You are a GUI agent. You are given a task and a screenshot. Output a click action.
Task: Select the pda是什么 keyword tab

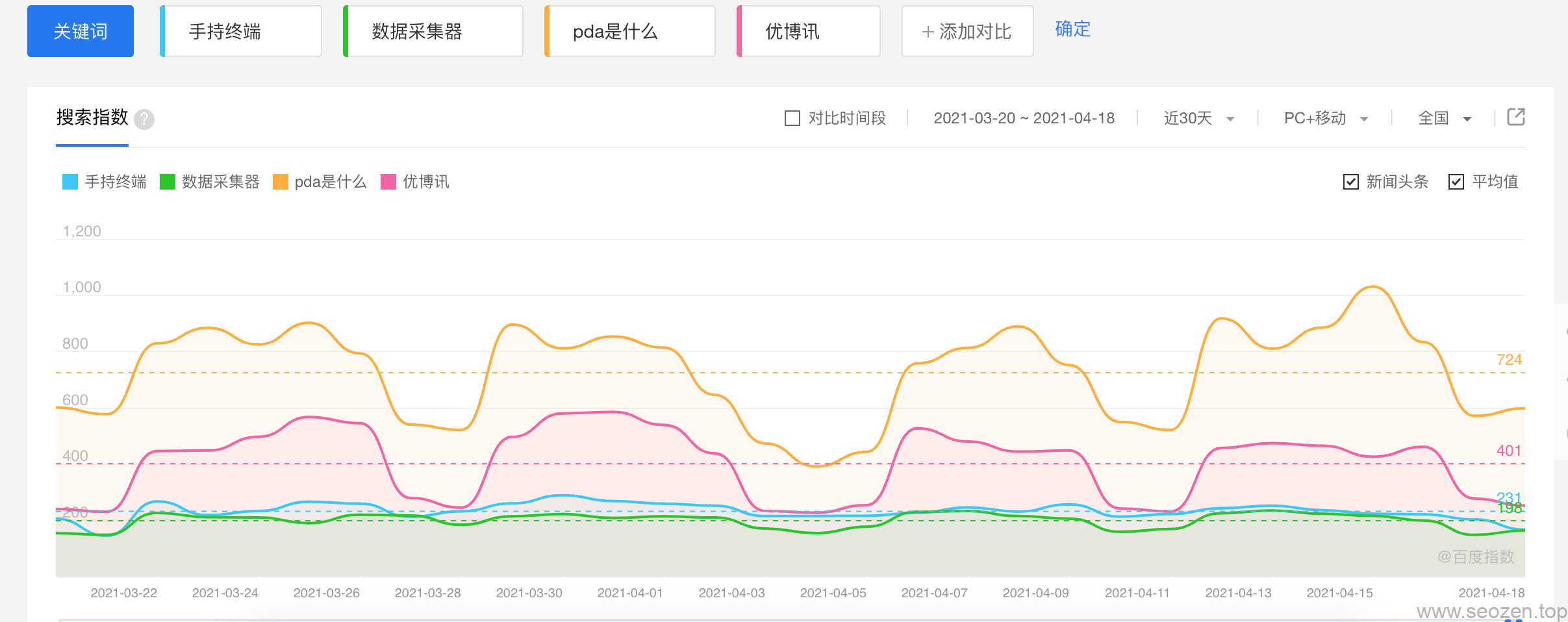628,31
